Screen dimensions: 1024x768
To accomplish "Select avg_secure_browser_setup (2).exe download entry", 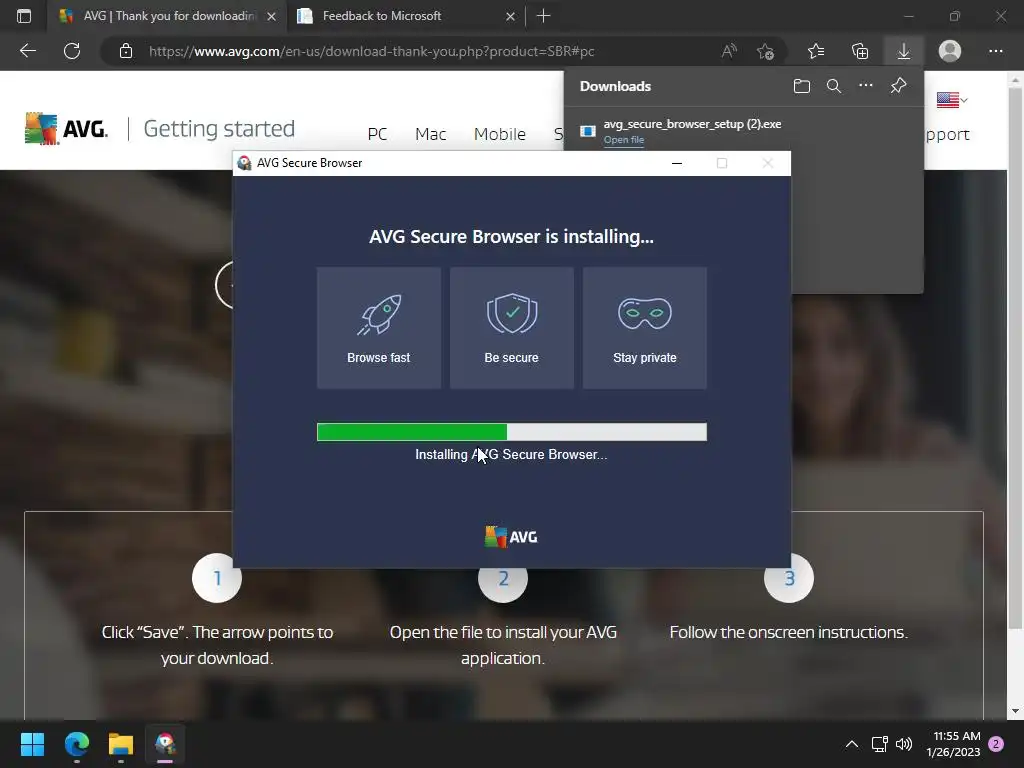I will (x=743, y=131).
